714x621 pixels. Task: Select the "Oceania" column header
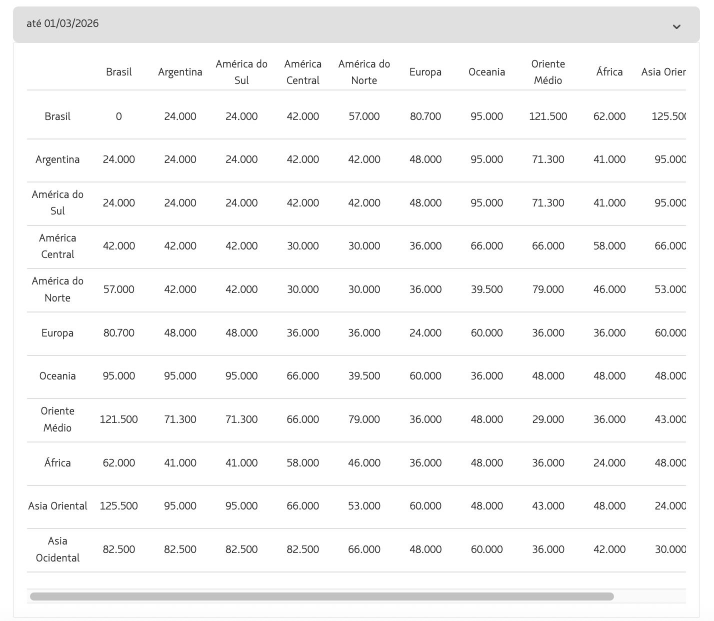[x=487, y=72]
